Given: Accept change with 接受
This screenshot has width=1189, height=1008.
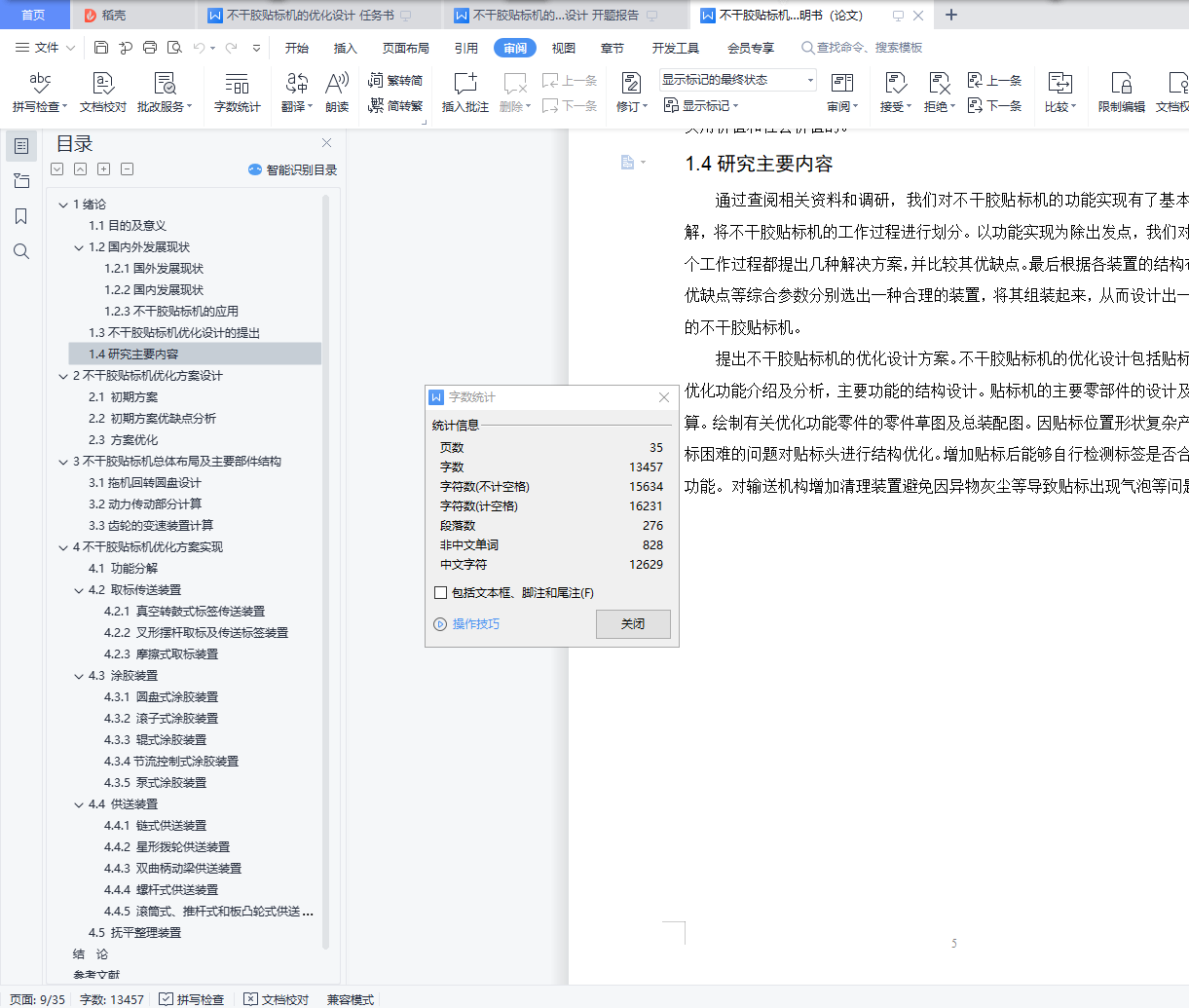Looking at the screenshot, I should (x=896, y=93).
